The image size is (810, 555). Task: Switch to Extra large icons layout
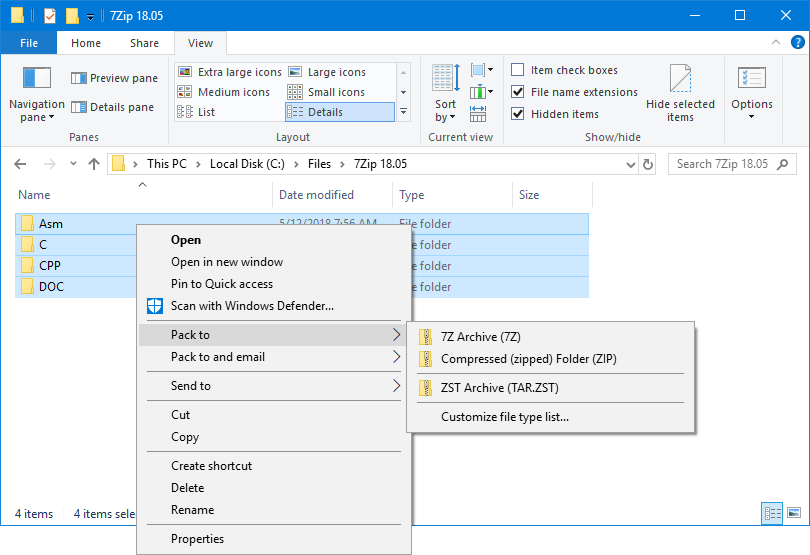point(230,72)
